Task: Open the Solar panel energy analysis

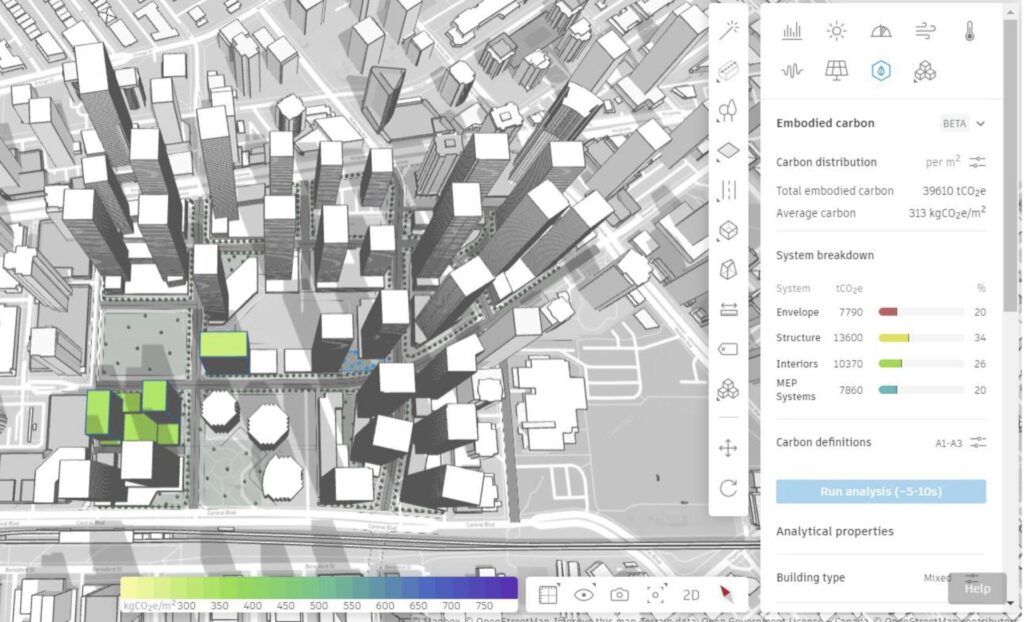Action: [x=836, y=71]
